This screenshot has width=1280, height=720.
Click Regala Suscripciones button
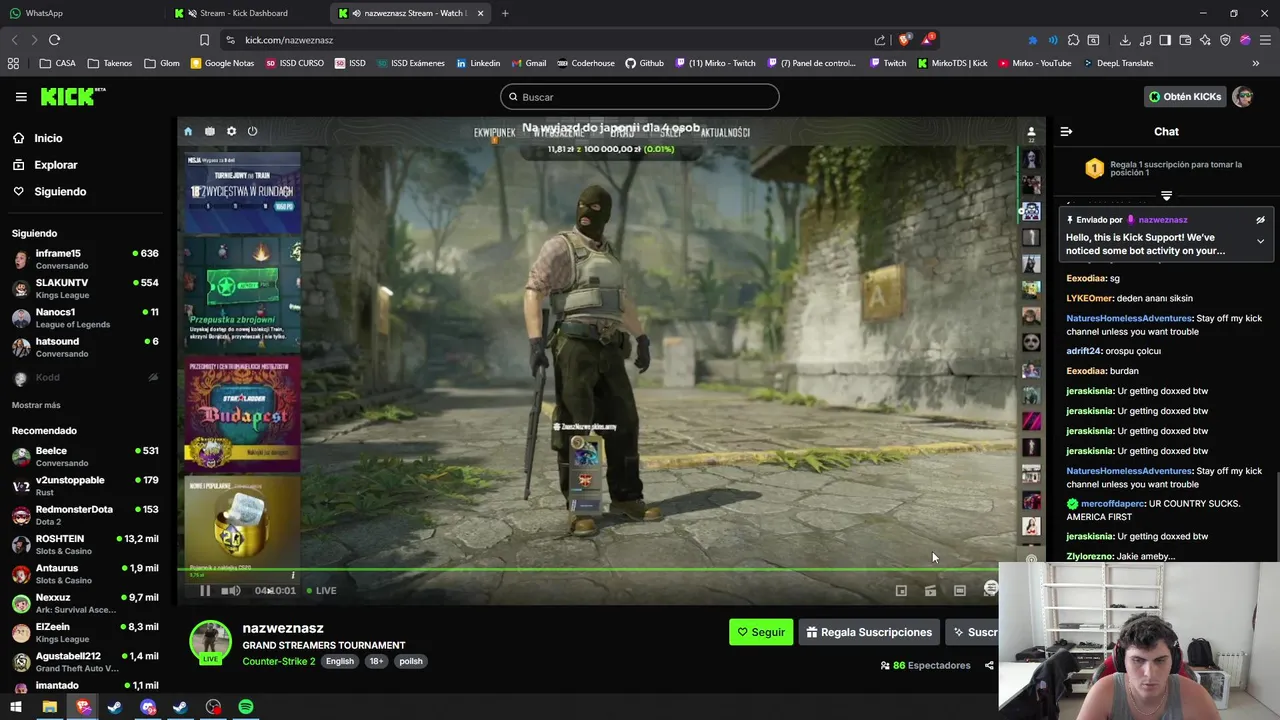click(x=869, y=632)
